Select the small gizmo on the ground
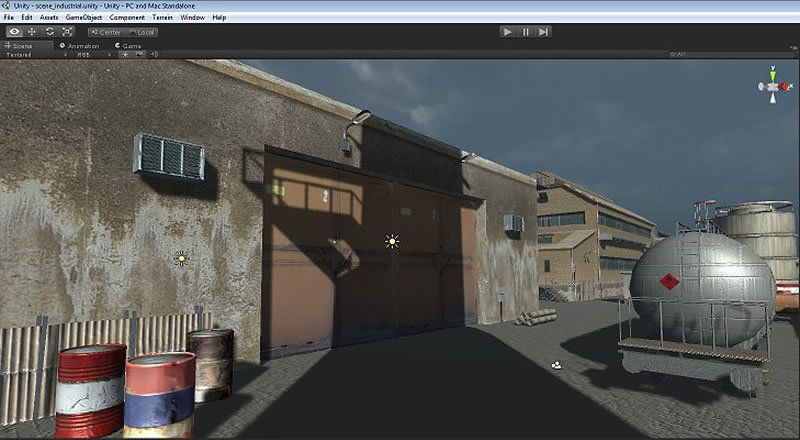800x440 pixels. click(x=557, y=365)
